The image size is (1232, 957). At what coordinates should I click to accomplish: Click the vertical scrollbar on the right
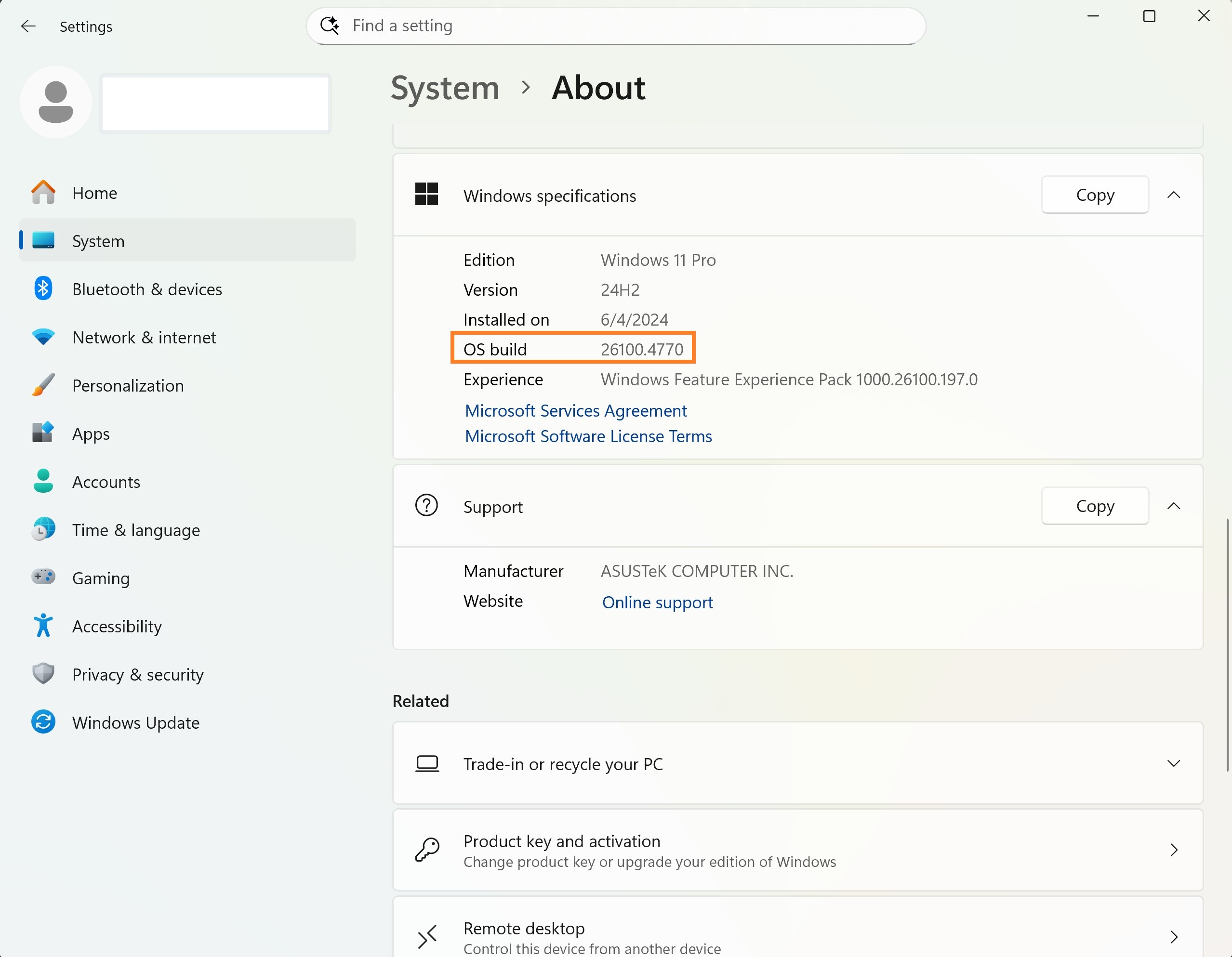point(1227,644)
